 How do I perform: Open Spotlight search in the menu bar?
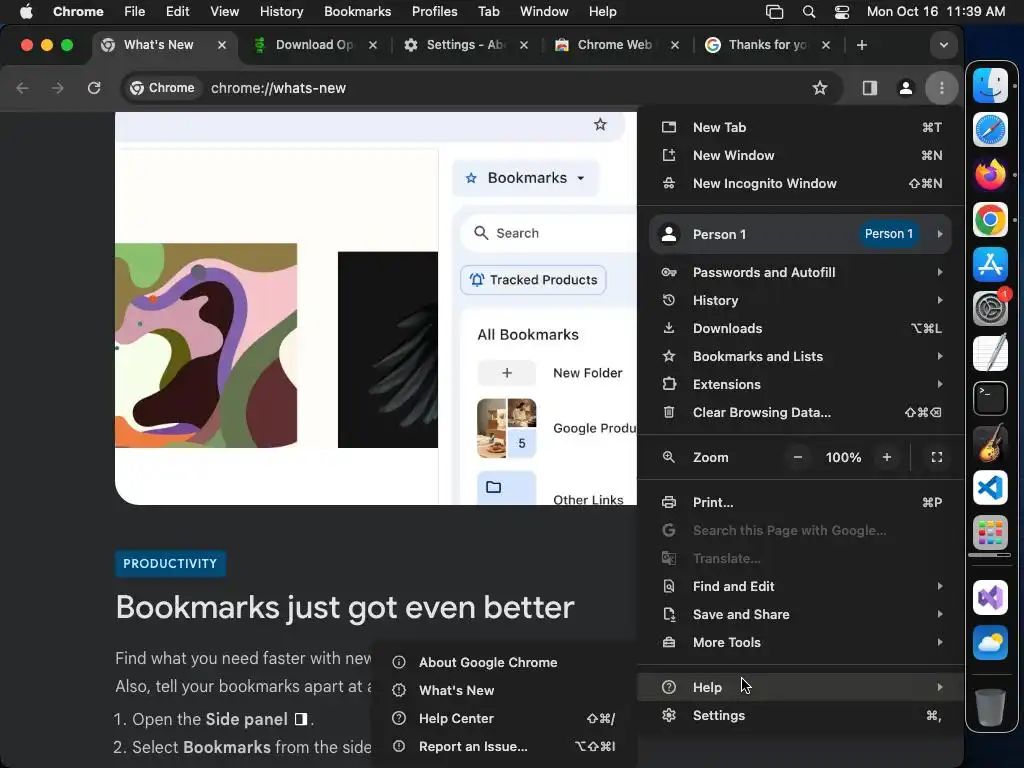(x=808, y=12)
